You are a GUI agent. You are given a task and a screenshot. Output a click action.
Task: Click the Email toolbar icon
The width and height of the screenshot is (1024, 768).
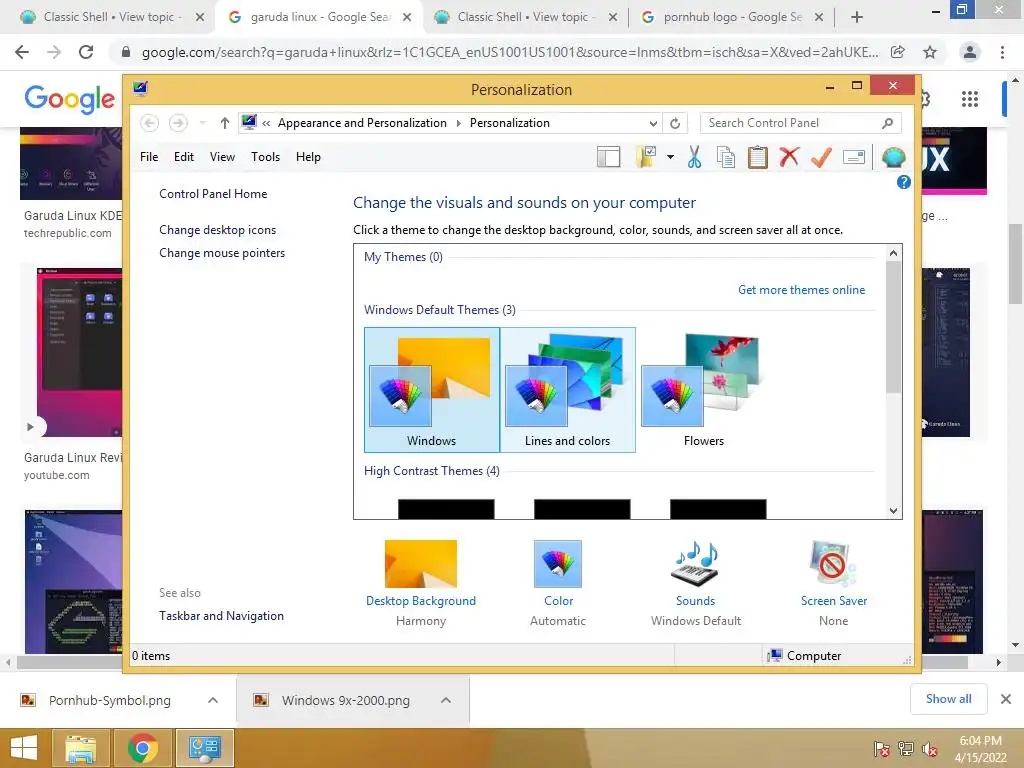point(854,157)
